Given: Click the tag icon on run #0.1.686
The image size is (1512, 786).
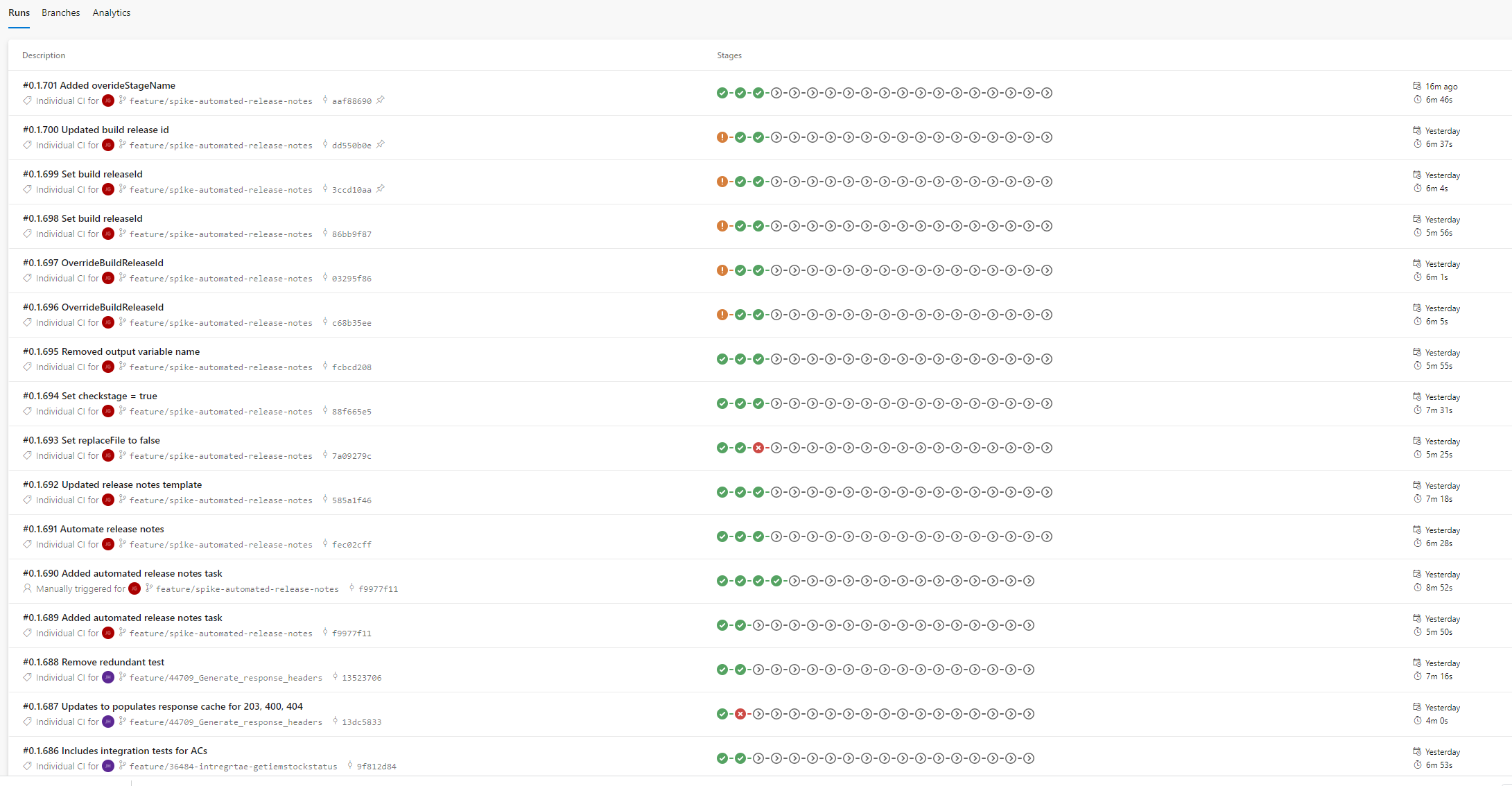Looking at the screenshot, I should (27, 766).
